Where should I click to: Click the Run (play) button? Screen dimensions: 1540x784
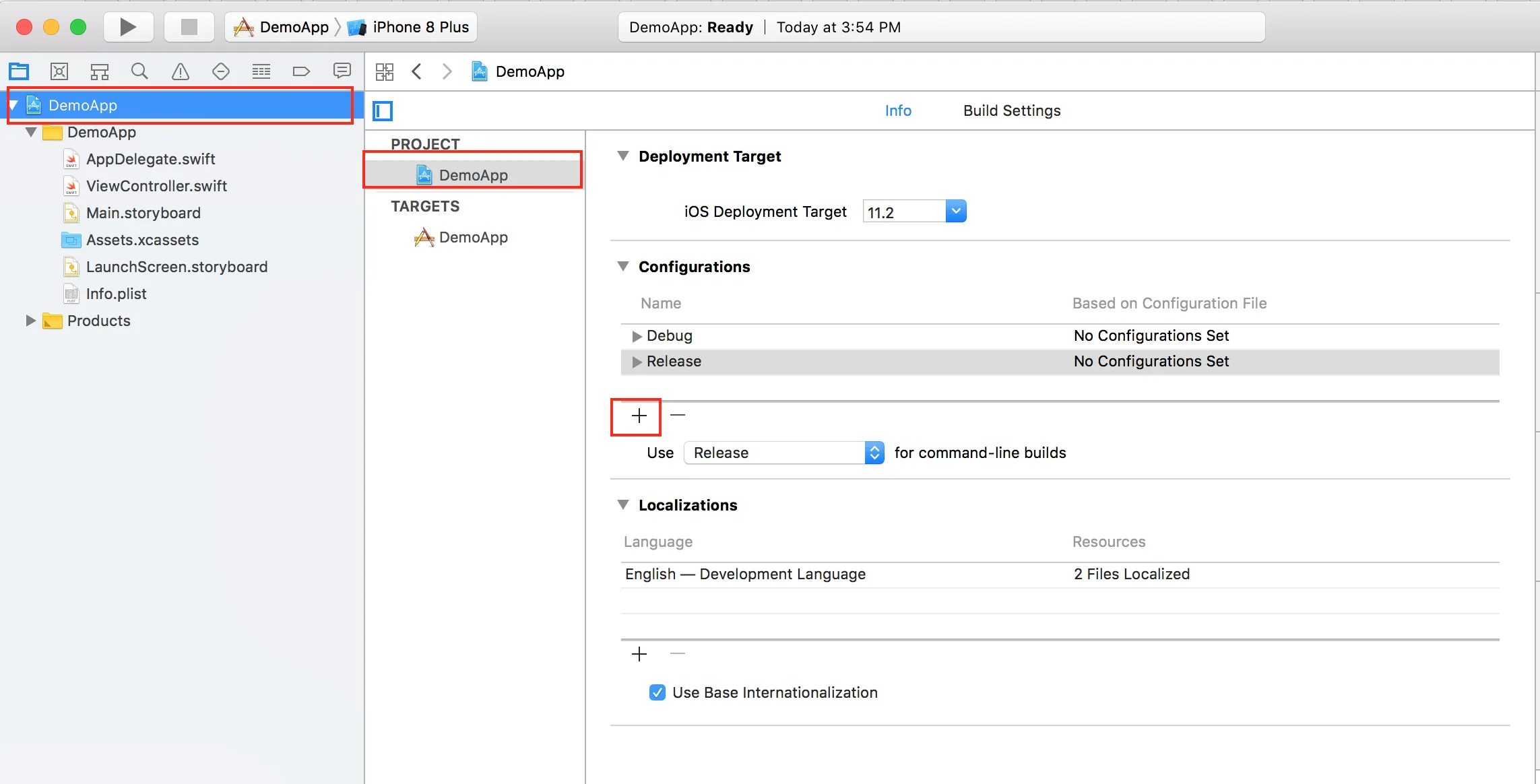tap(128, 27)
